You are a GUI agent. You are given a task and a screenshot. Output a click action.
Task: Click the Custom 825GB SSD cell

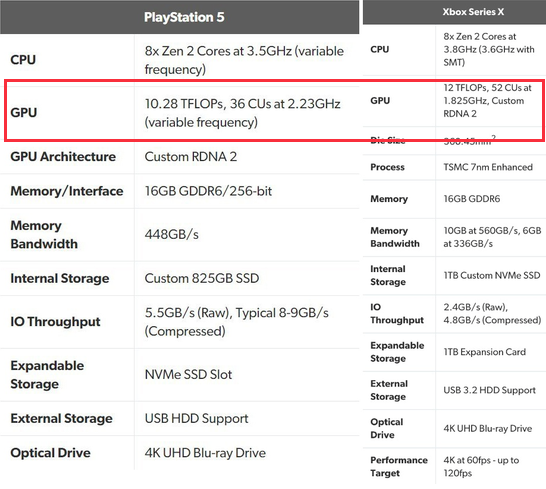[x=202, y=278]
